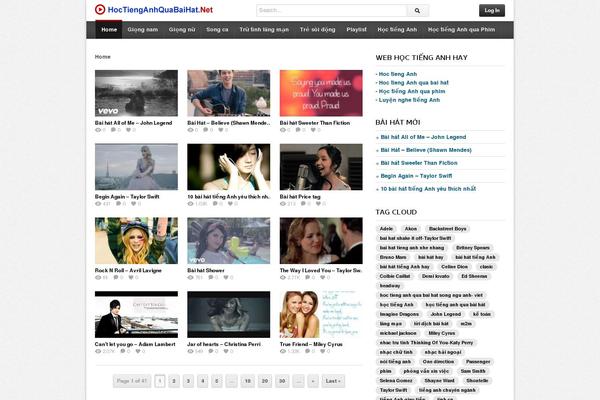Click heart icon under Jar of hearts
The image size is (600, 400).
point(226,351)
